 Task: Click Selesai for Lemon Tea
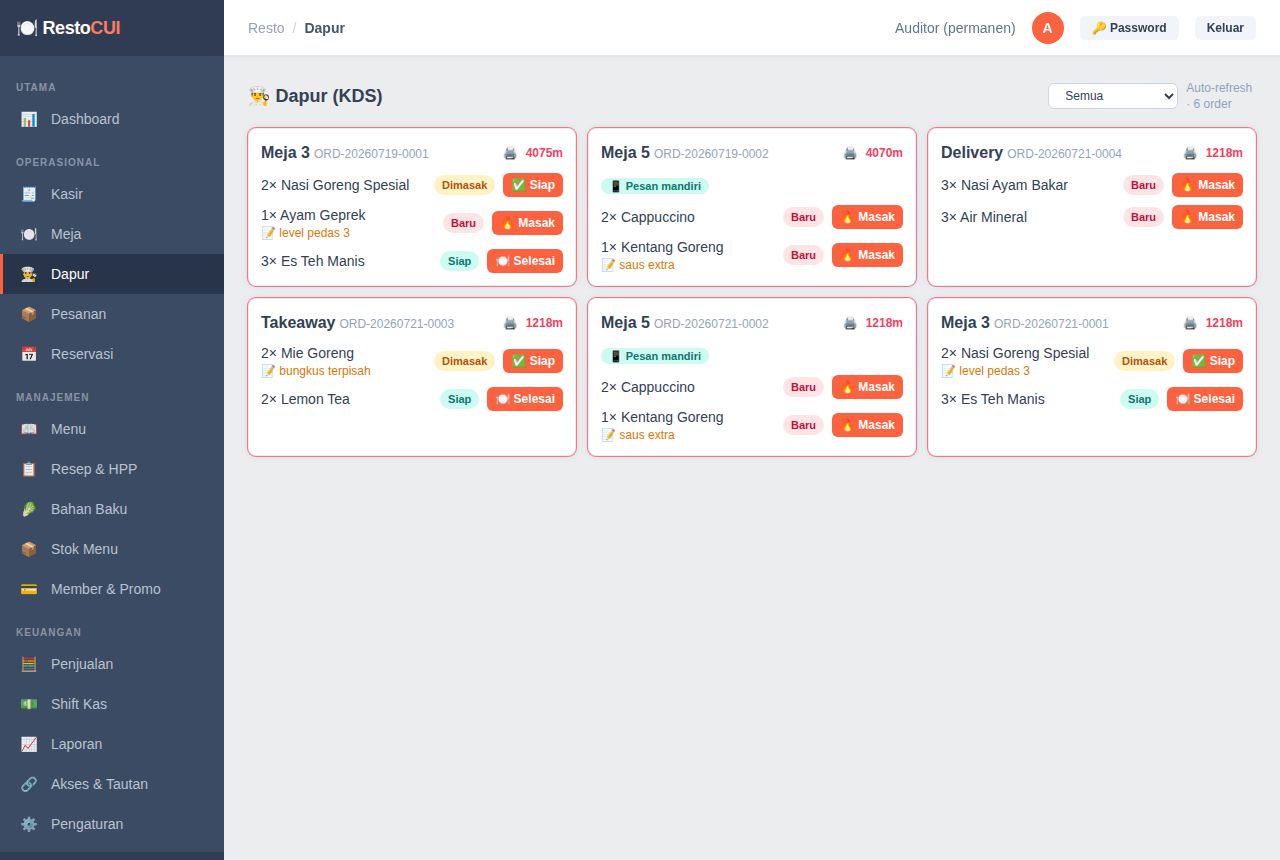click(525, 399)
